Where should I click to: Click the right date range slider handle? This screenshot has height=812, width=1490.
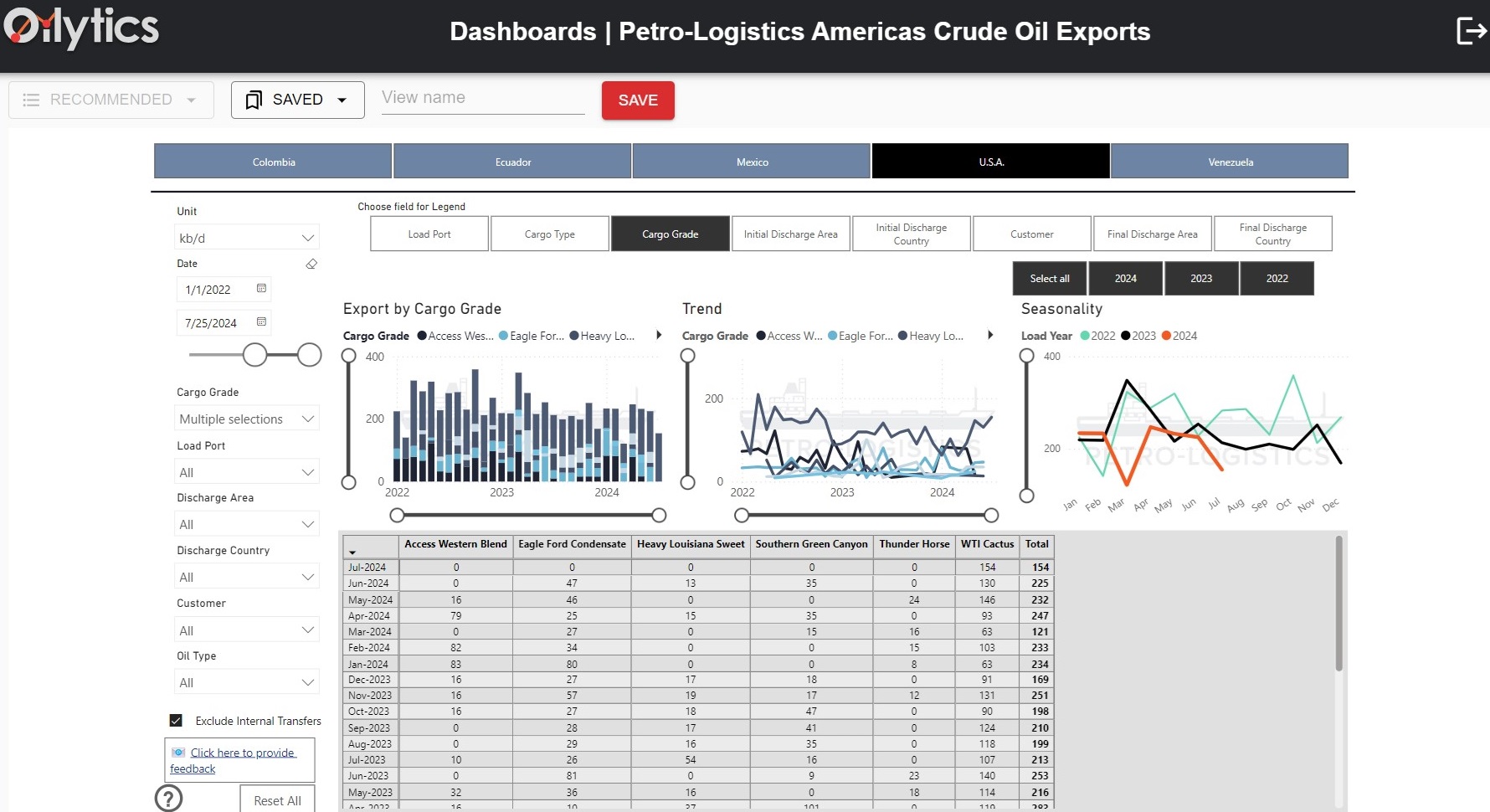[310, 355]
